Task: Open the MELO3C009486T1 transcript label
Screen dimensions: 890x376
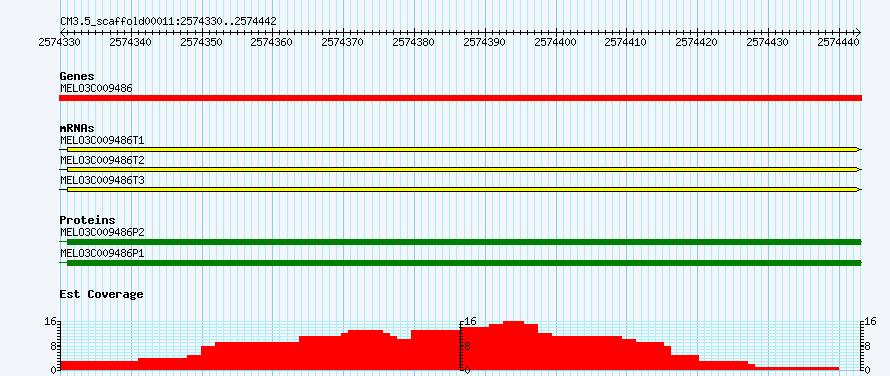Action: pos(102,140)
